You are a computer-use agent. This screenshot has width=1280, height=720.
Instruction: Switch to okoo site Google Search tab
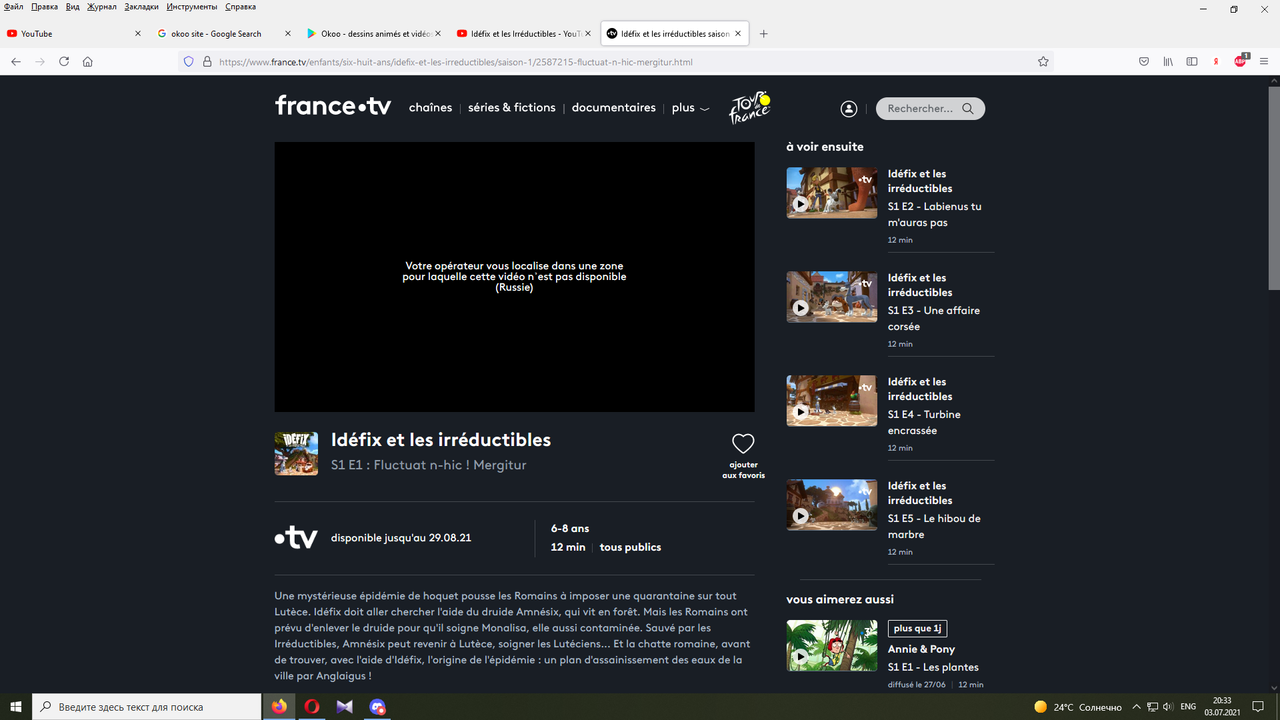pos(225,33)
